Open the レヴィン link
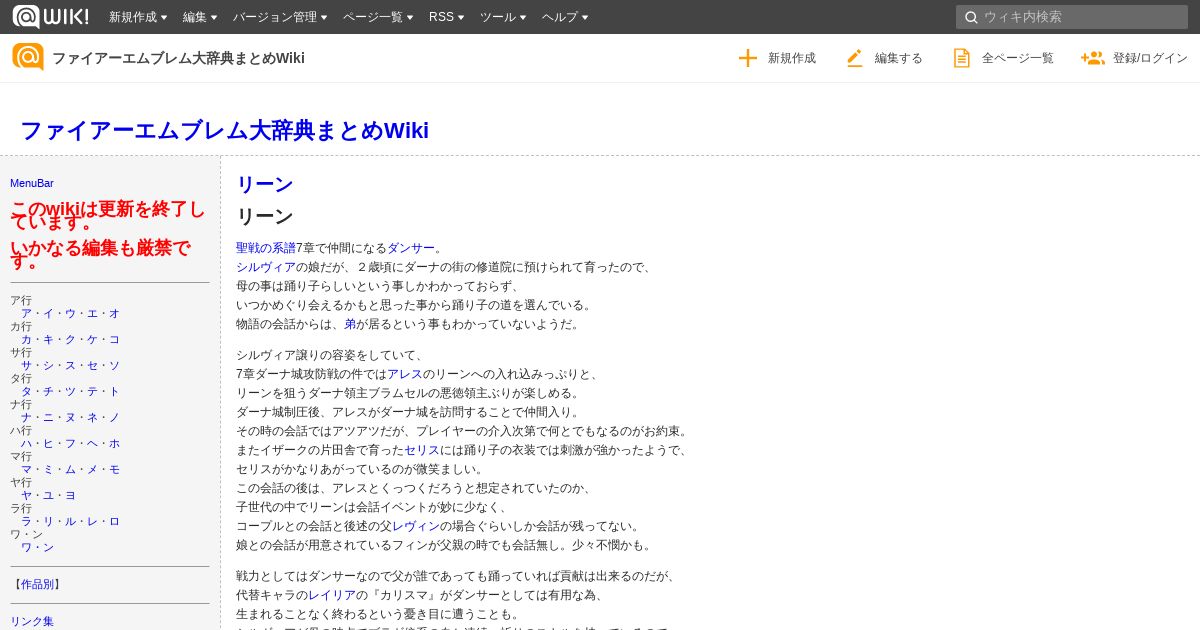The width and height of the screenshot is (1200, 630). point(416,526)
